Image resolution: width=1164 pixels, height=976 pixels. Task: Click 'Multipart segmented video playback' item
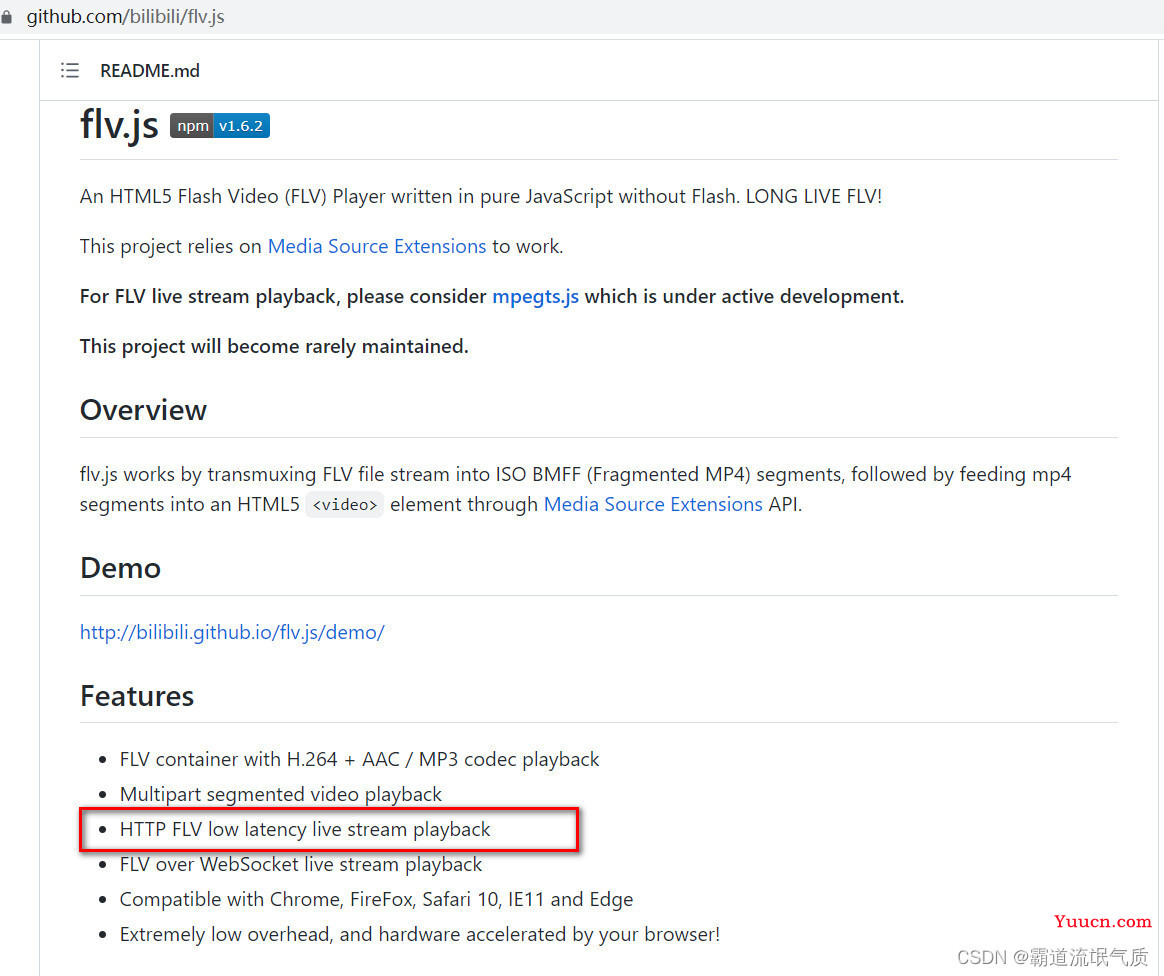(x=281, y=794)
